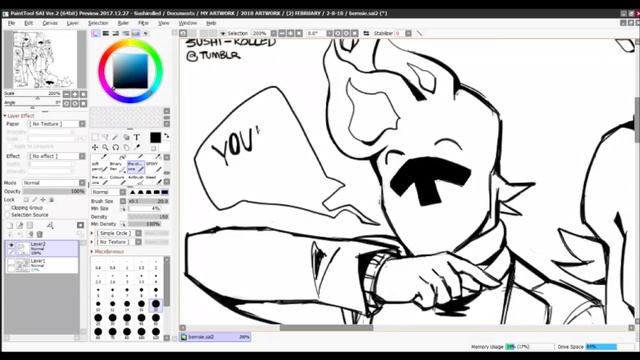
Task: Create a new linework layer
Action: 20,225
